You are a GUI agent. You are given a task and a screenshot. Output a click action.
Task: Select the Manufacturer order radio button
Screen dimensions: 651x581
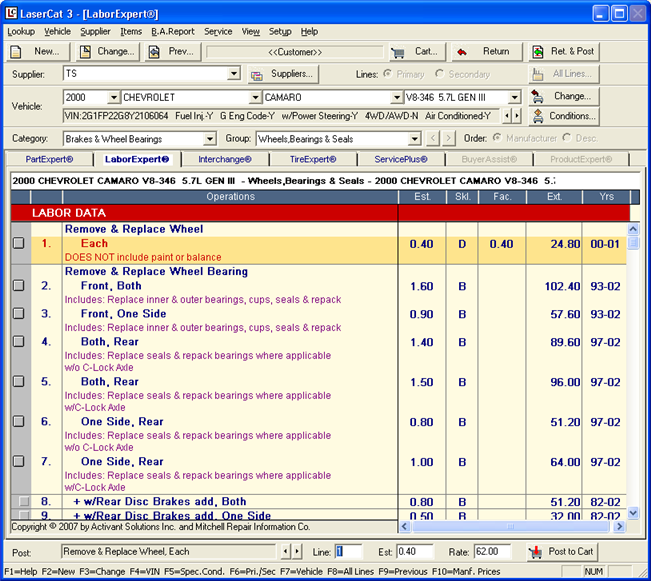tap(498, 138)
